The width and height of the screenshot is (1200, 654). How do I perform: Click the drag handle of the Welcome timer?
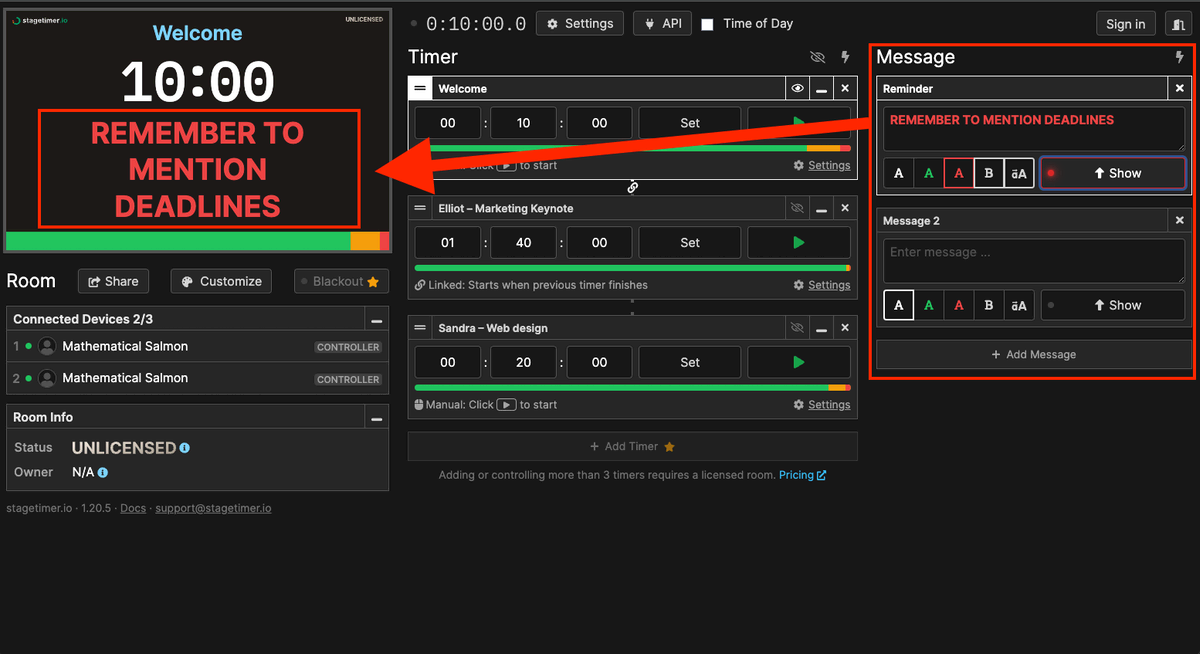click(420, 88)
